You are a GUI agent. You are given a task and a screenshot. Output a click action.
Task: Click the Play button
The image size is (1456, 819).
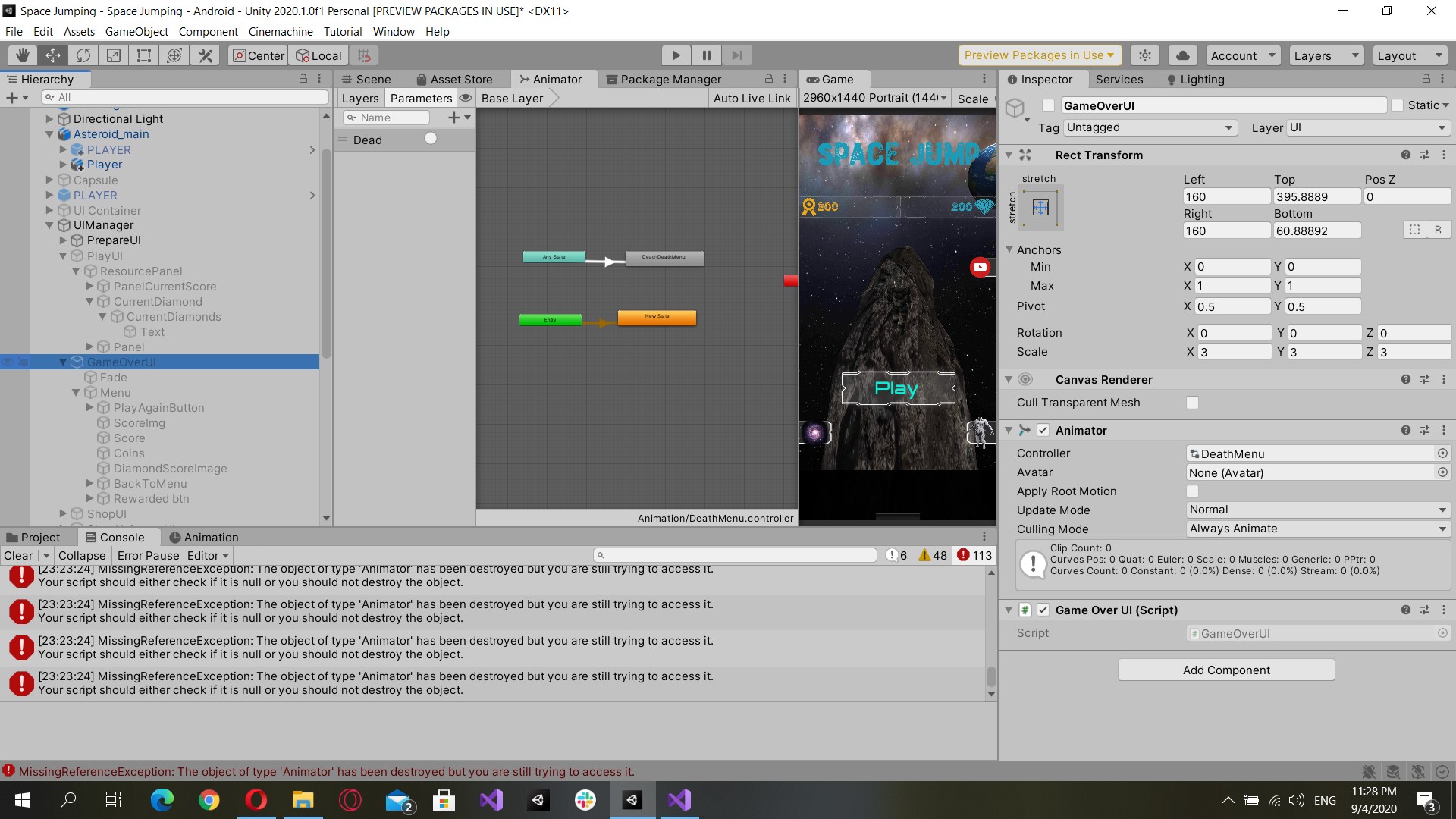676,55
